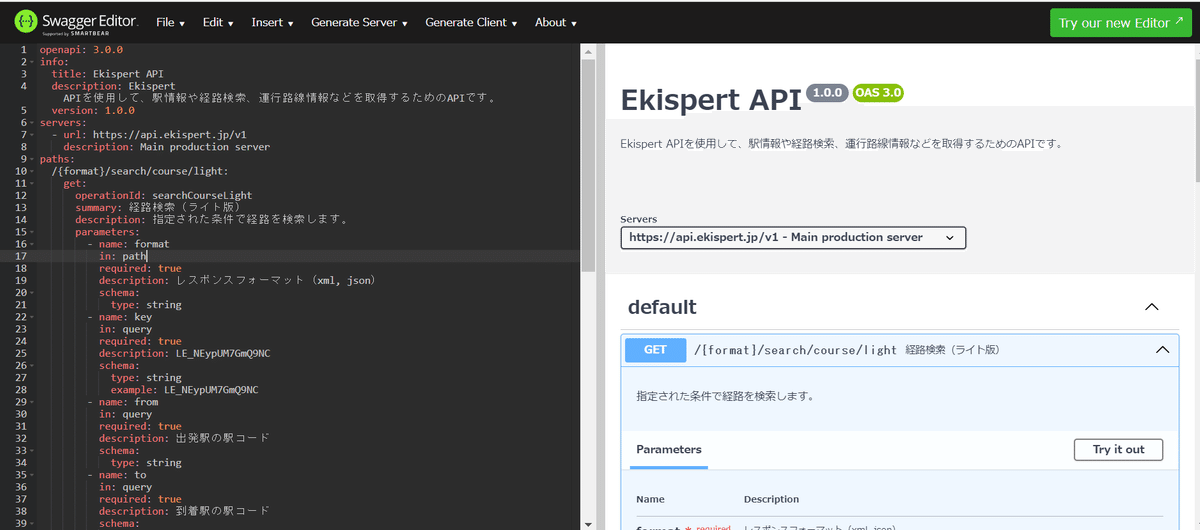Click 'example: LE_NEypUM7GmQ9NC' line
The image size is (1200, 530).
click(x=184, y=389)
